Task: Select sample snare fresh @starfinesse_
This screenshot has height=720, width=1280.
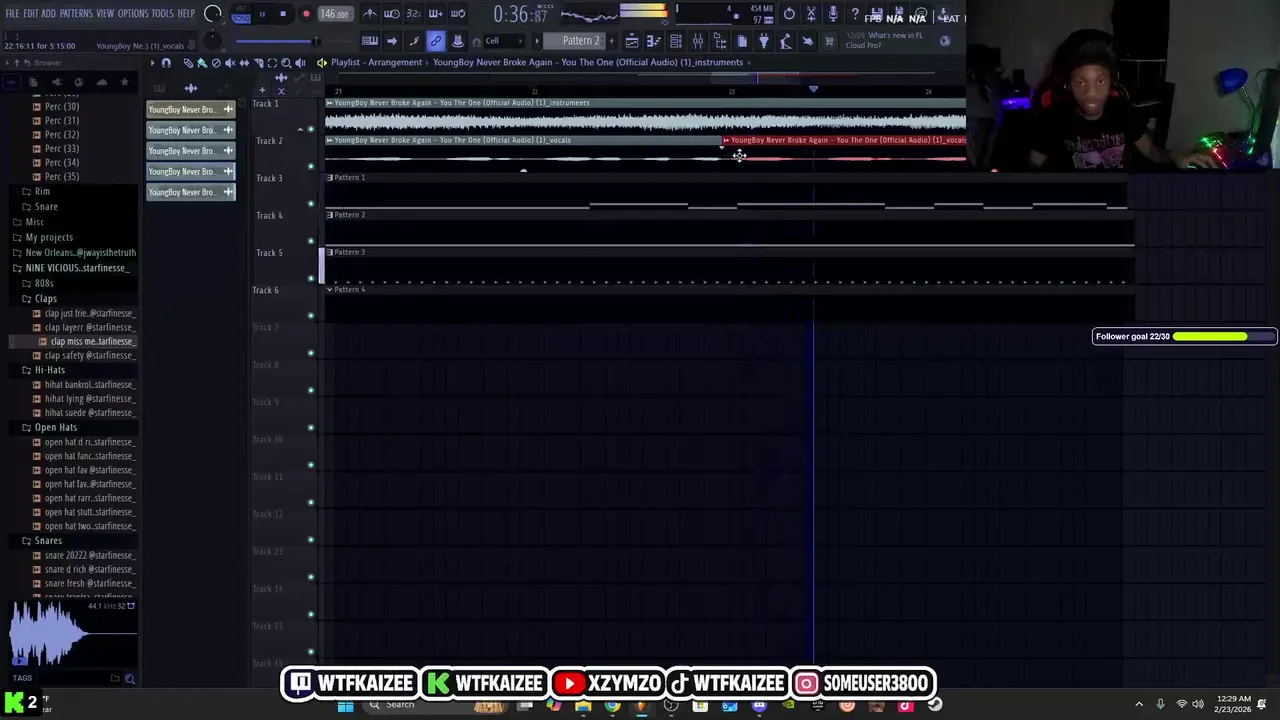Action: [x=89, y=583]
